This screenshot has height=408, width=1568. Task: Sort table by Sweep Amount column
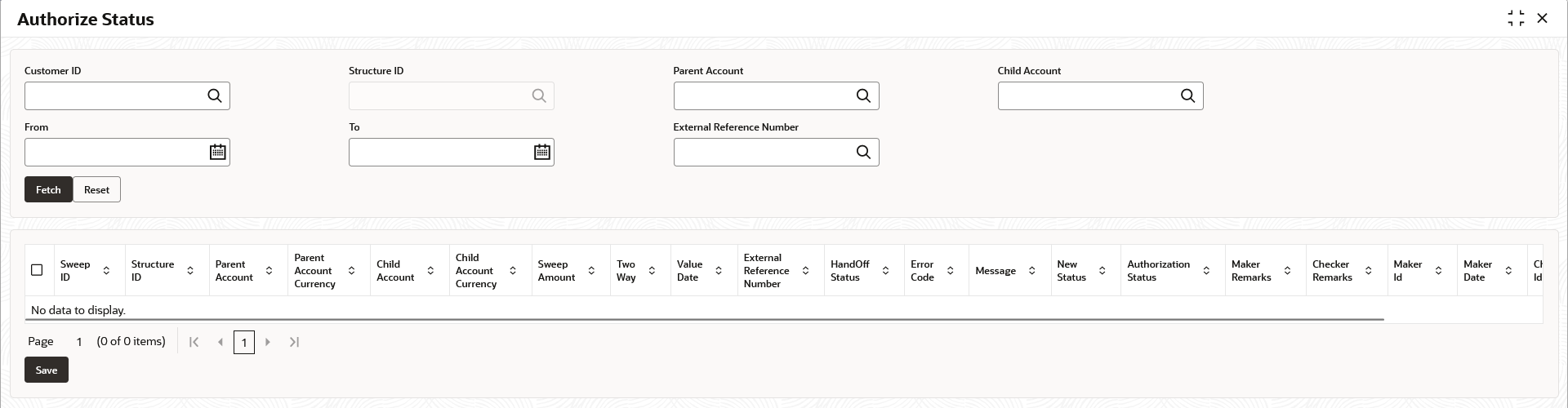coord(591,270)
